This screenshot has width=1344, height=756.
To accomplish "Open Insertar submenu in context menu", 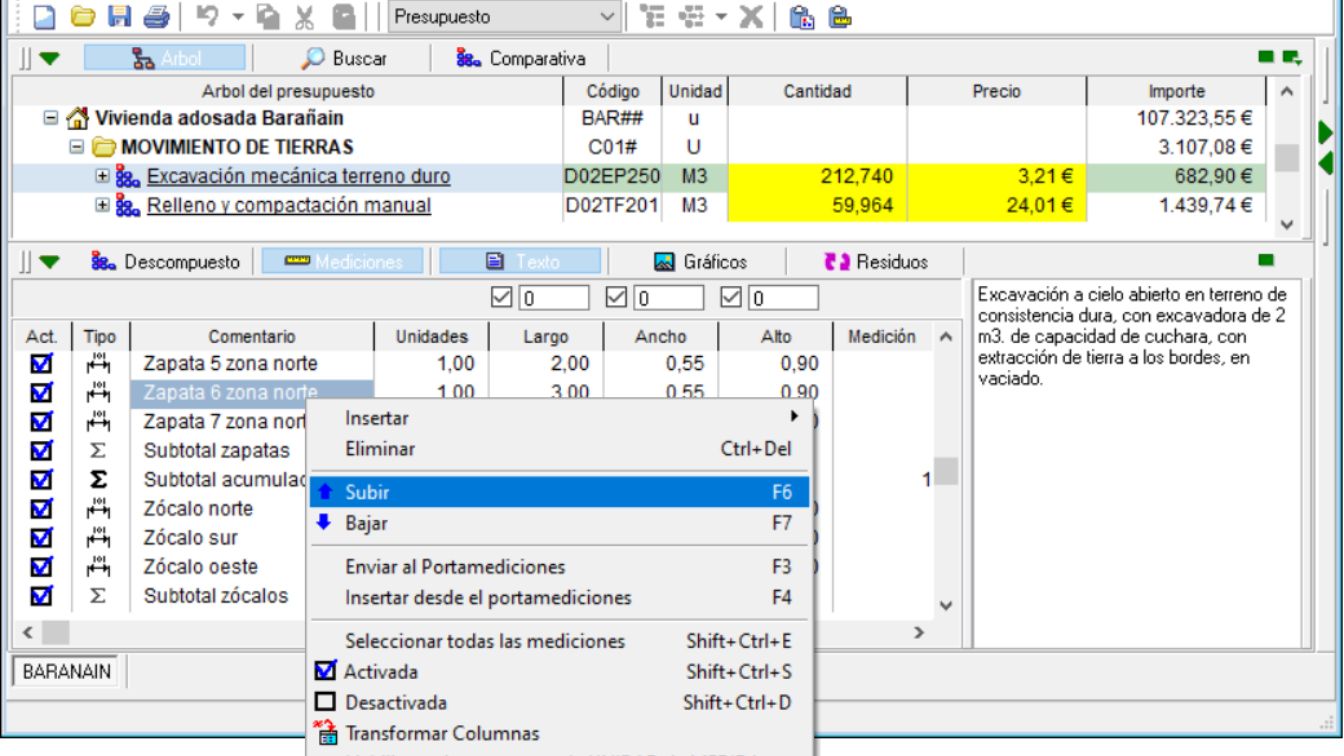I will coord(559,418).
